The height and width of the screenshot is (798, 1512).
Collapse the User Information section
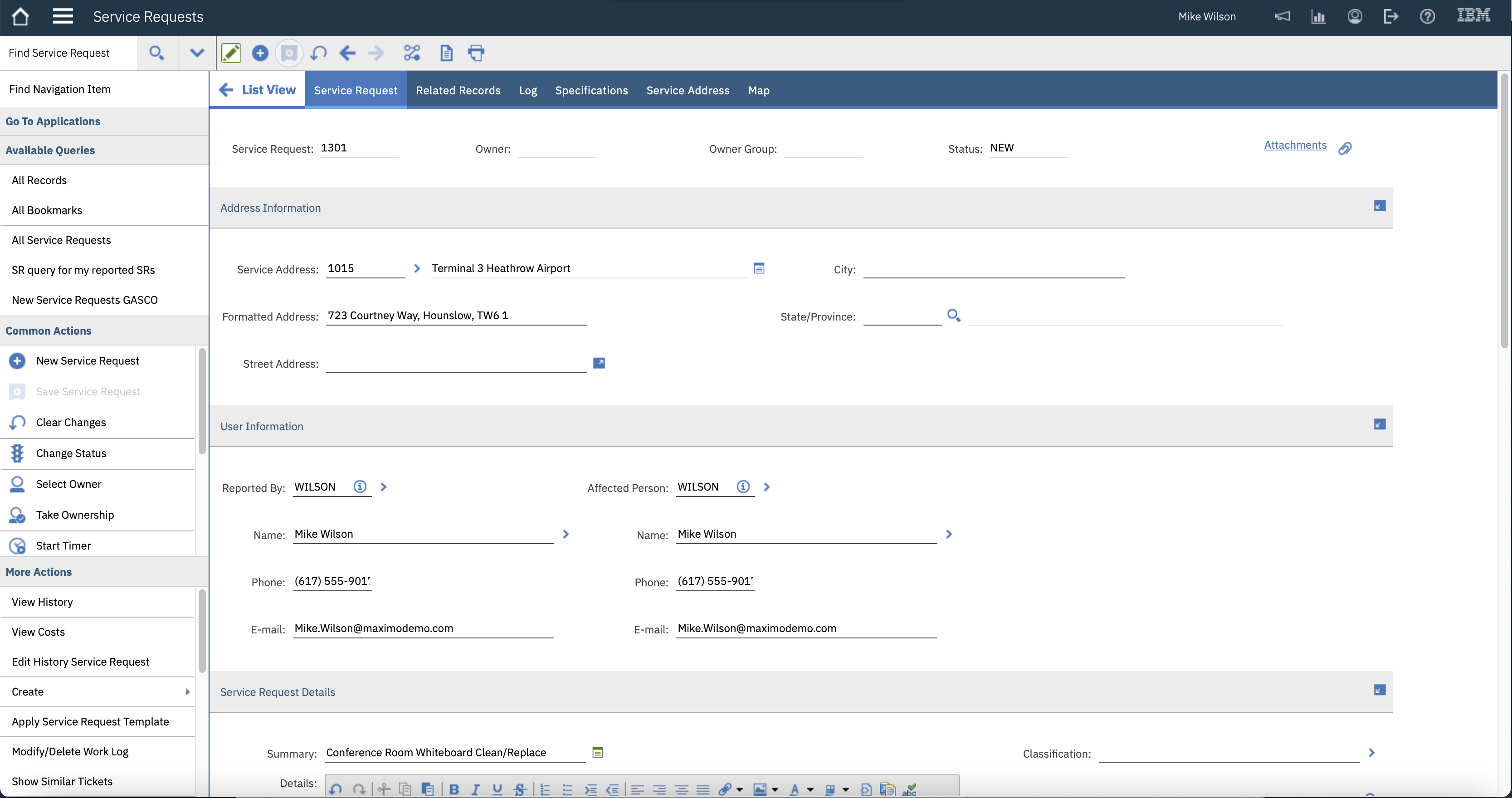[1379, 424]
